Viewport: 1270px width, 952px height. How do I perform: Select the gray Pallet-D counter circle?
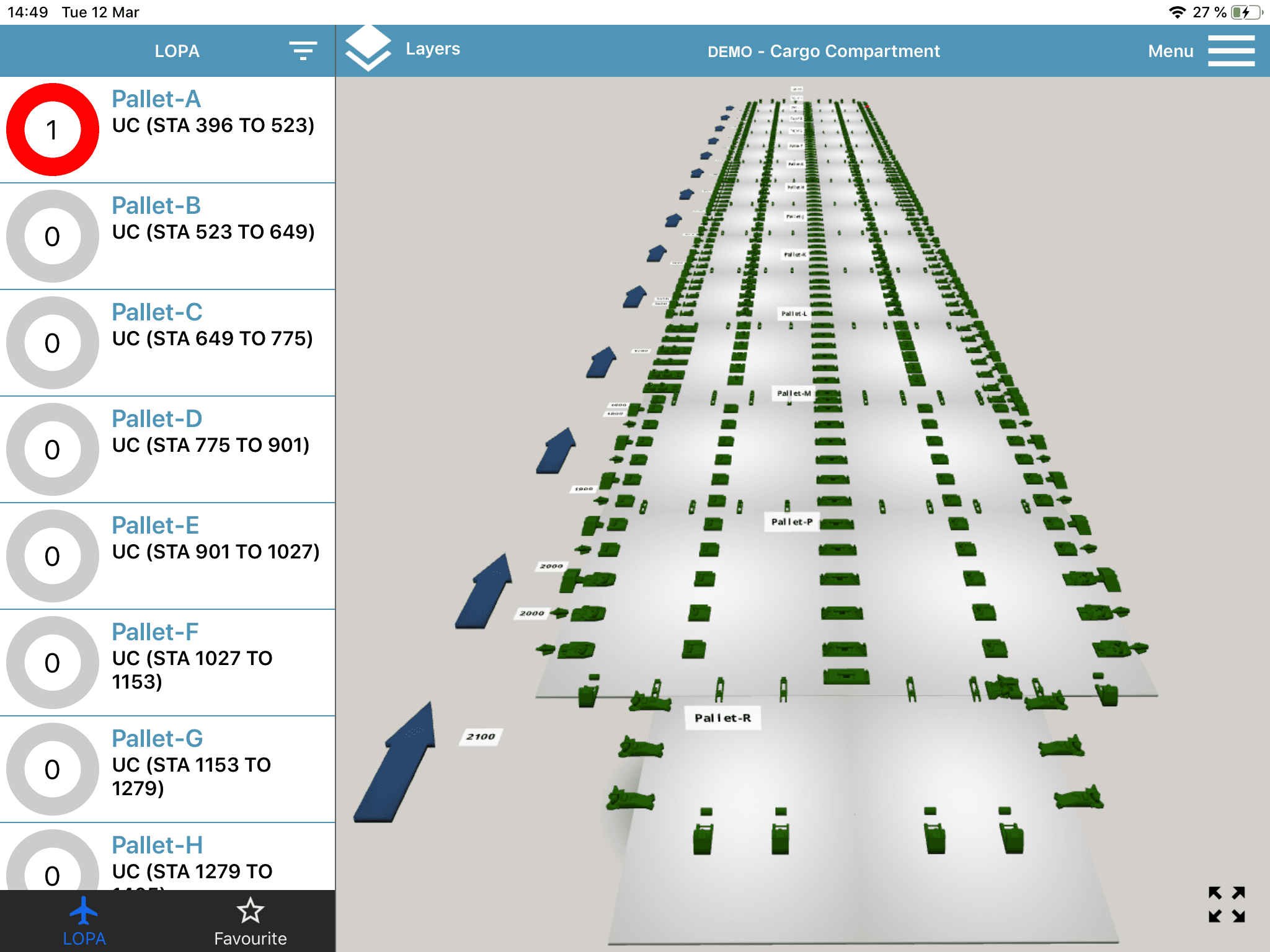(53, 450)
